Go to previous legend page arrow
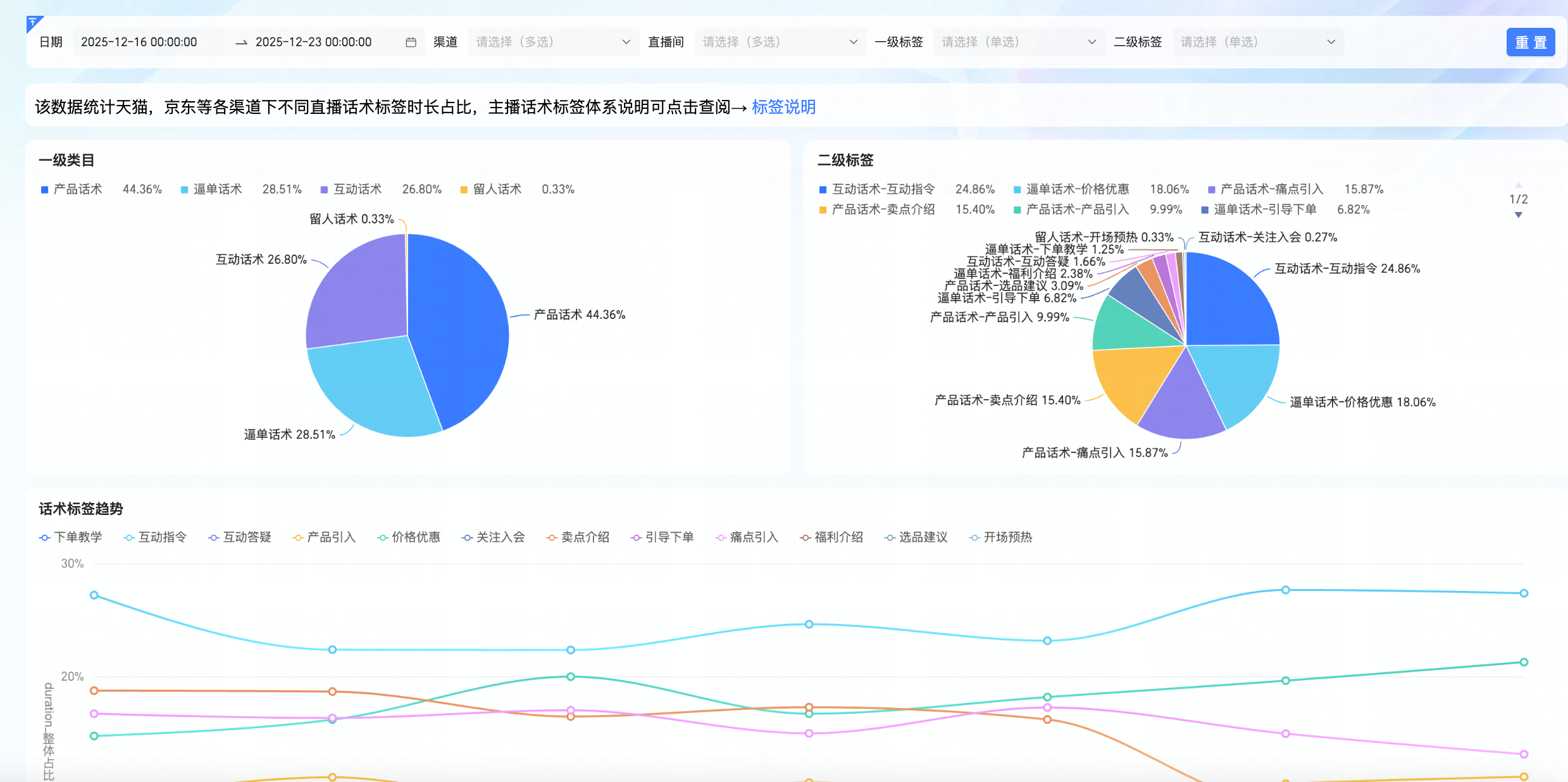1568x782 pixels. pyautogui.click(x=1518, y=185)
